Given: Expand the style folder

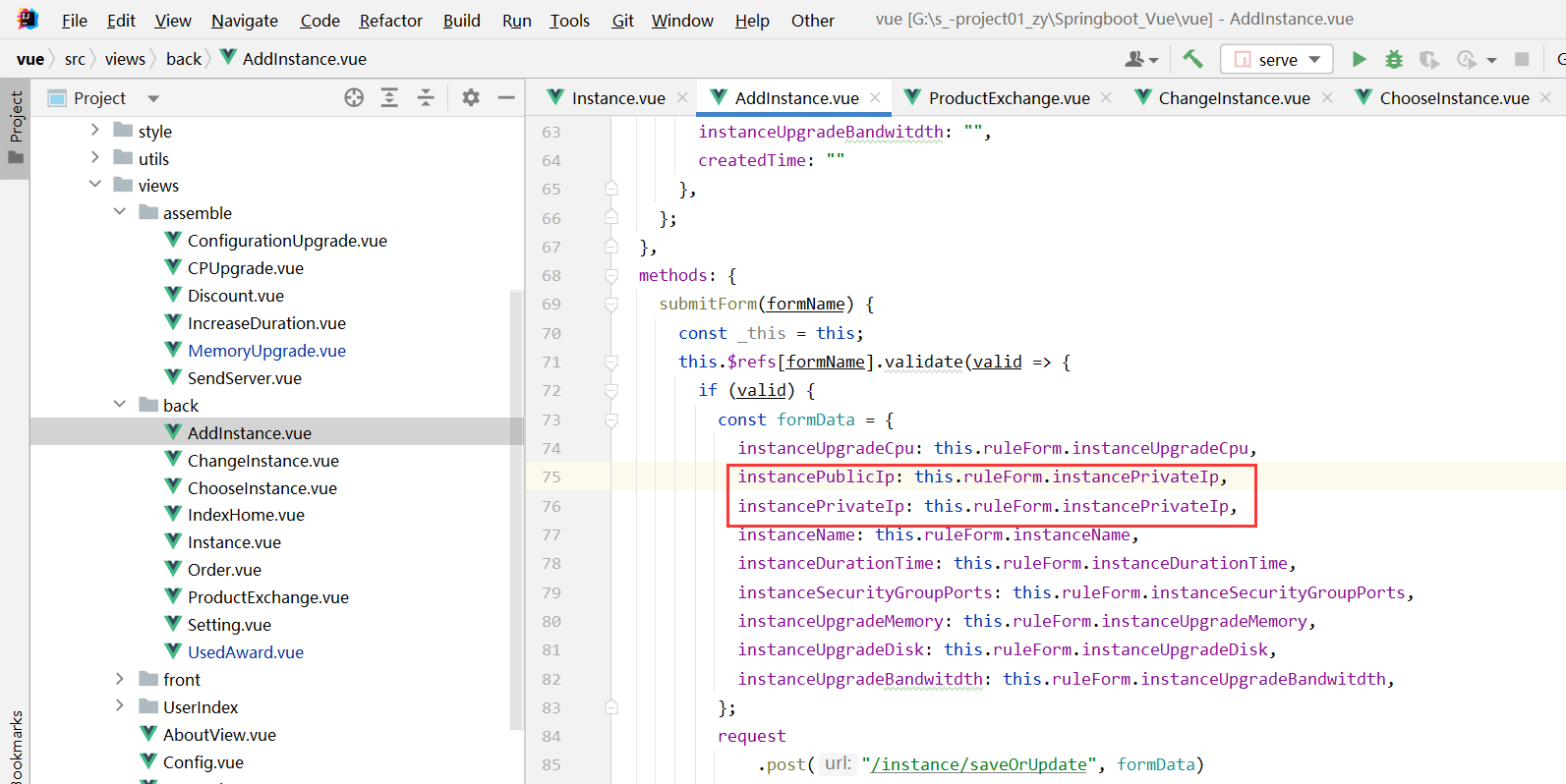Looking at the screenshot, I should pos(95,130).
